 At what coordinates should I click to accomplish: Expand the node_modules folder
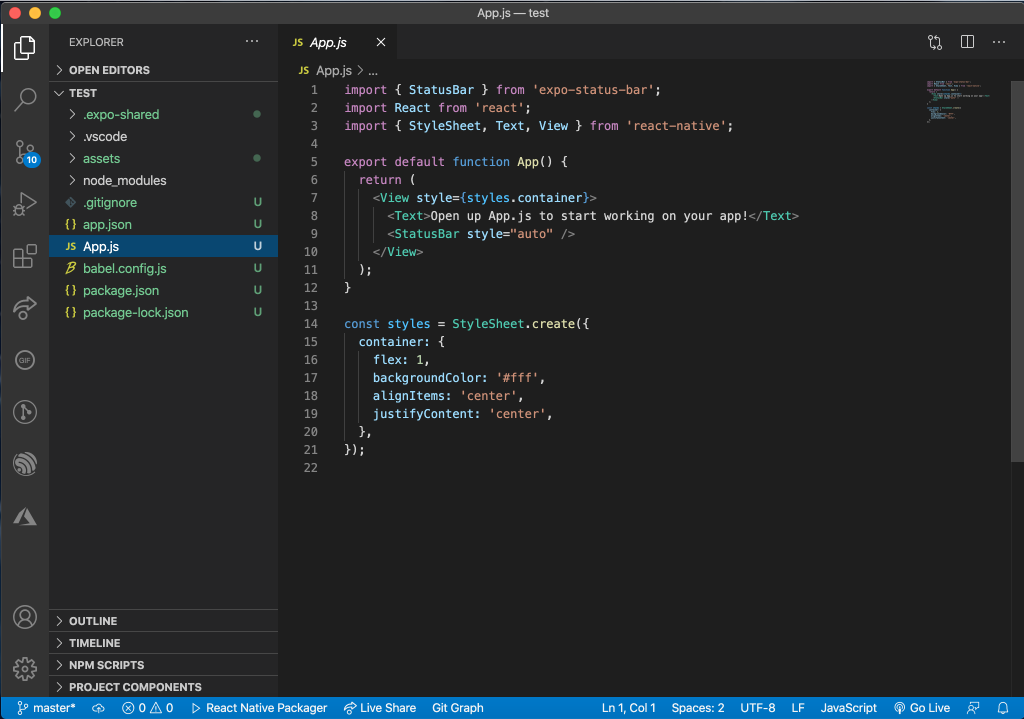124,180
